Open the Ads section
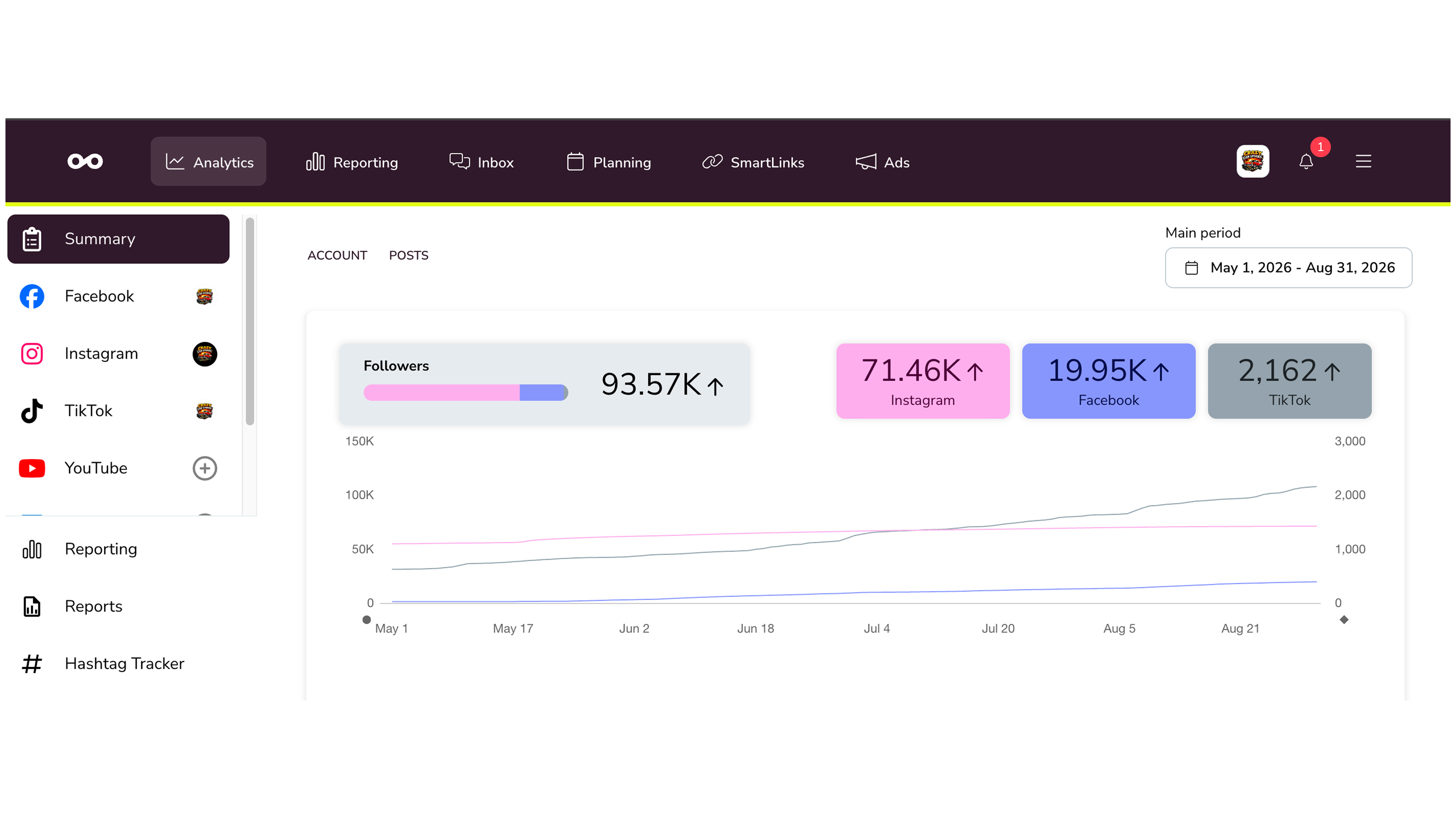Image resolution: width=1456 pixels, height=819 pixels. (x=882, y=162)
